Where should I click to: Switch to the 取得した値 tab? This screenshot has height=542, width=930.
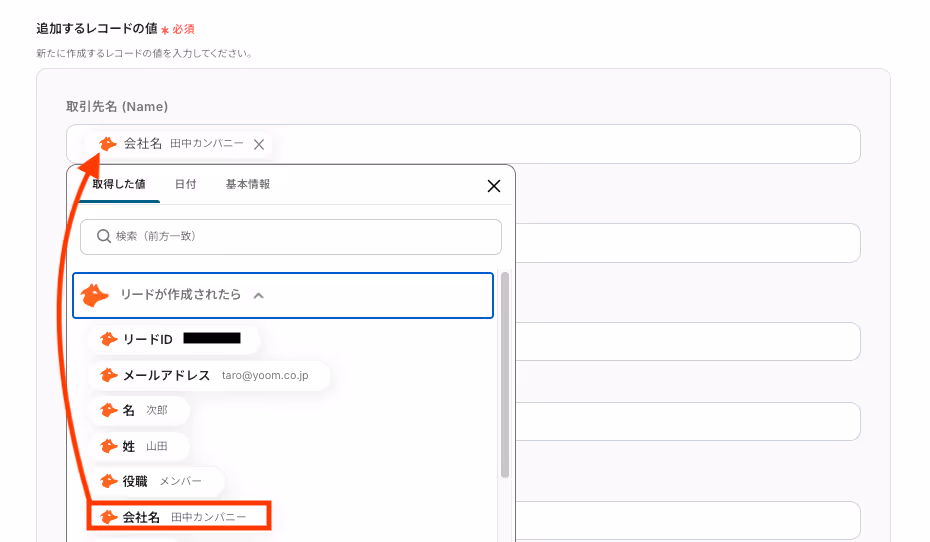[119, 184]
